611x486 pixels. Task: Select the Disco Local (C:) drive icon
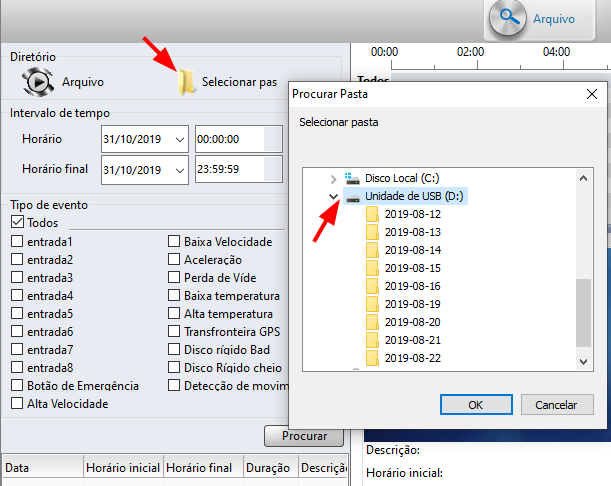[x=352, y=178]
